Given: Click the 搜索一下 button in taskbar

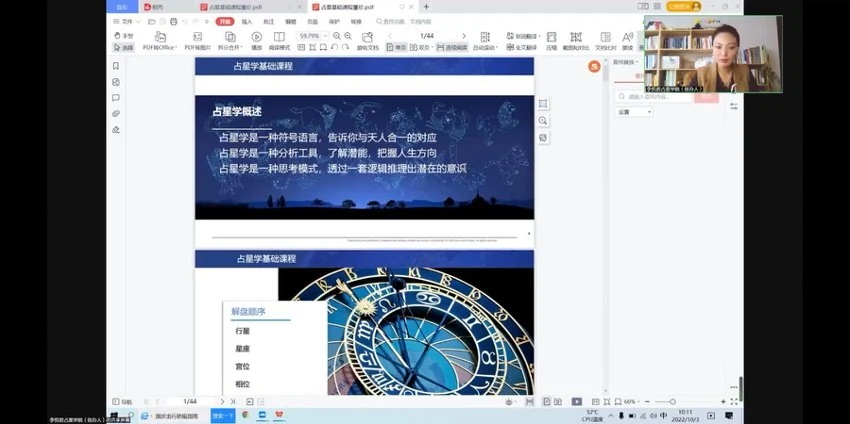Looking at the screenshot, I should click(223, 415).
